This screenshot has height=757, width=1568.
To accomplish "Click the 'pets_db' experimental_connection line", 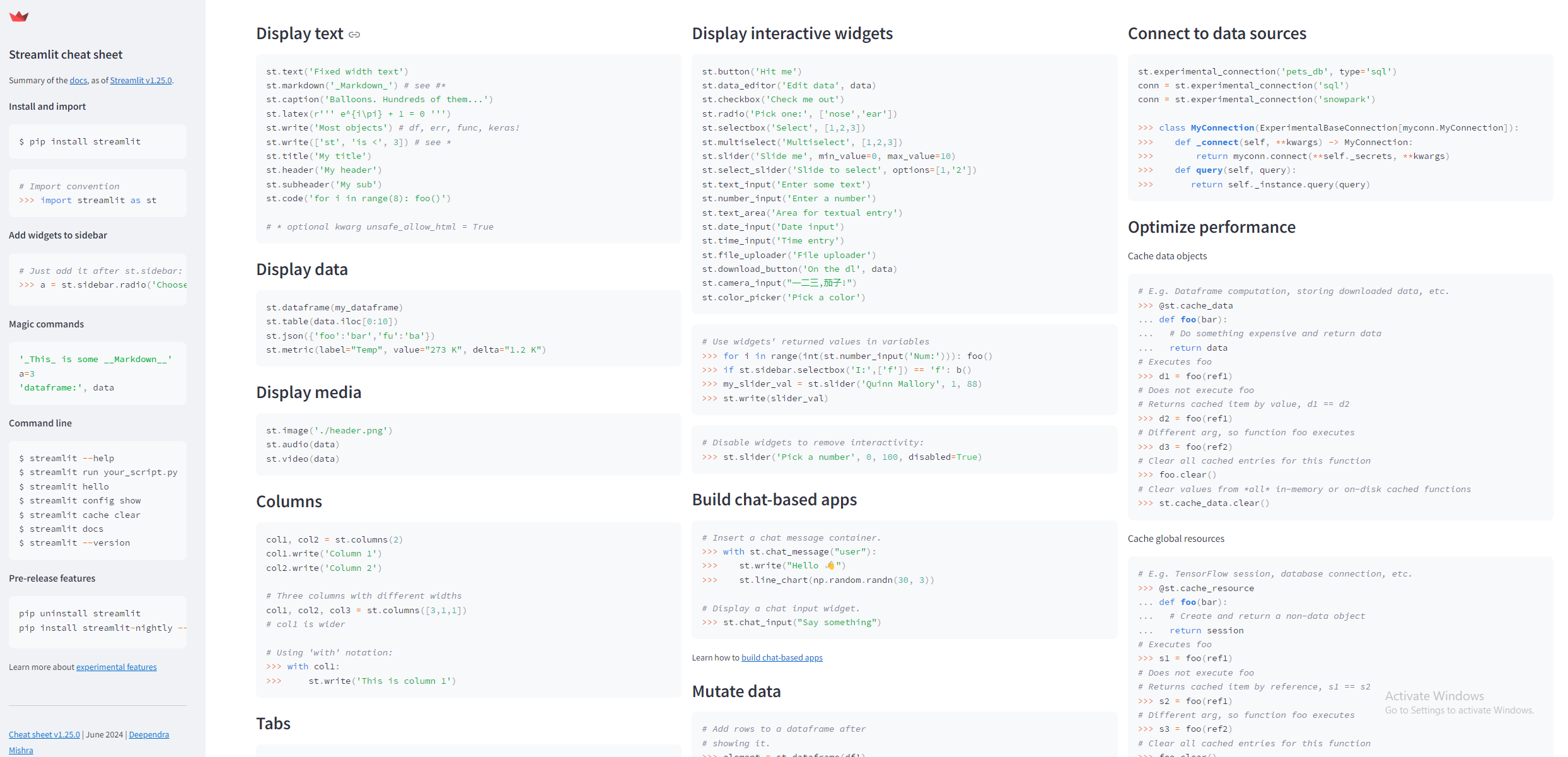I will pos(1267,72).
